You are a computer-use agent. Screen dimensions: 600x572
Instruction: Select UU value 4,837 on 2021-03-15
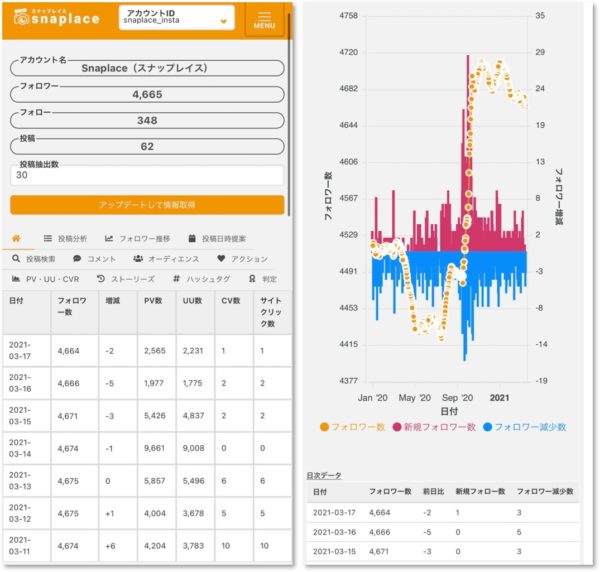pyautogui.click(x=193, y=416)
